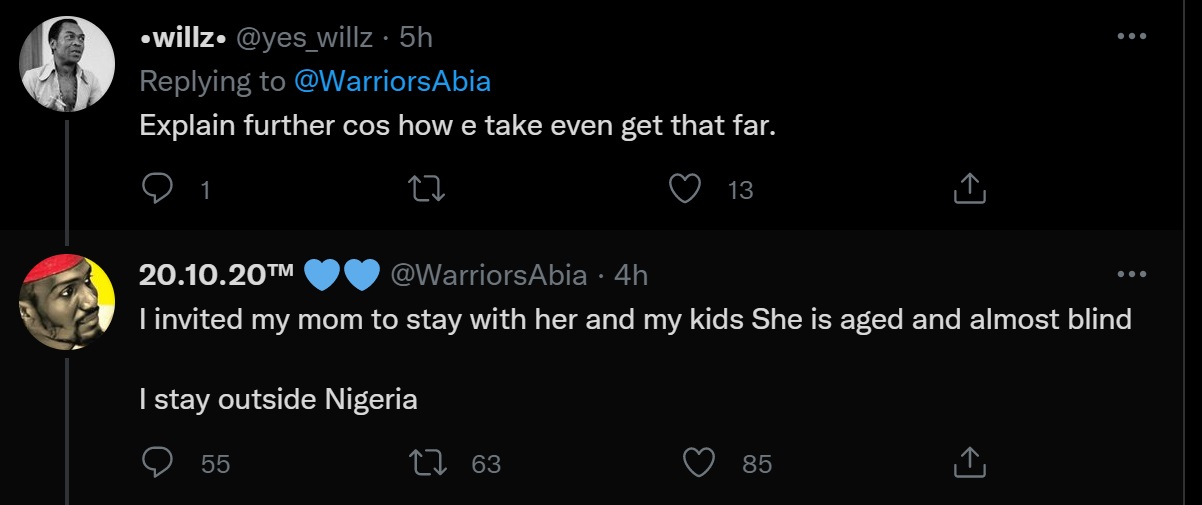Retweet the yes_willz tweet

427,189
